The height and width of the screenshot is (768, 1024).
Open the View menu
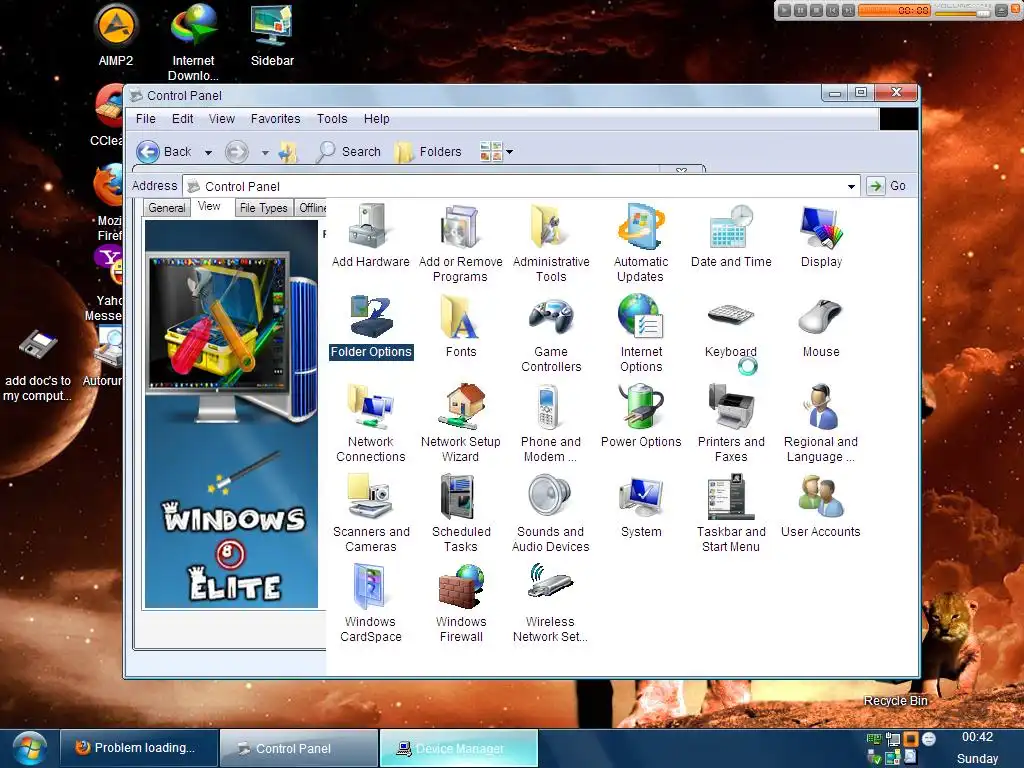(221, 119)
